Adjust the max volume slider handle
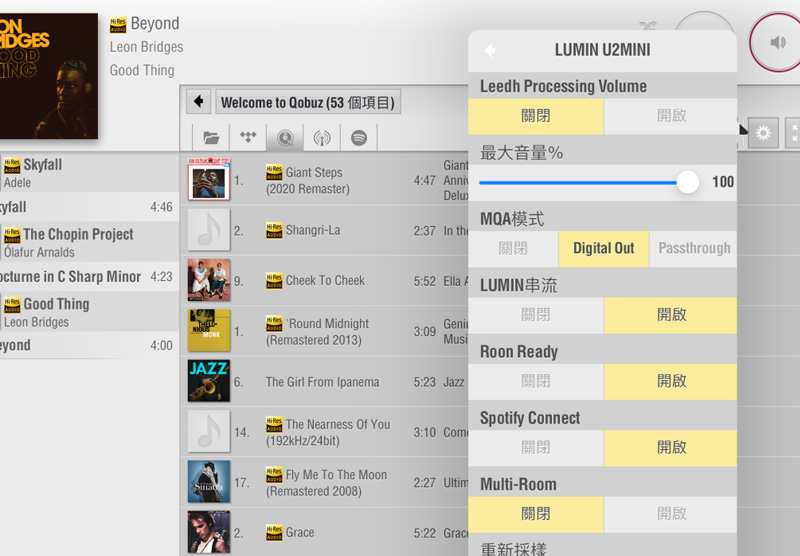Viewport: 800px width, 556px height. 688,182
